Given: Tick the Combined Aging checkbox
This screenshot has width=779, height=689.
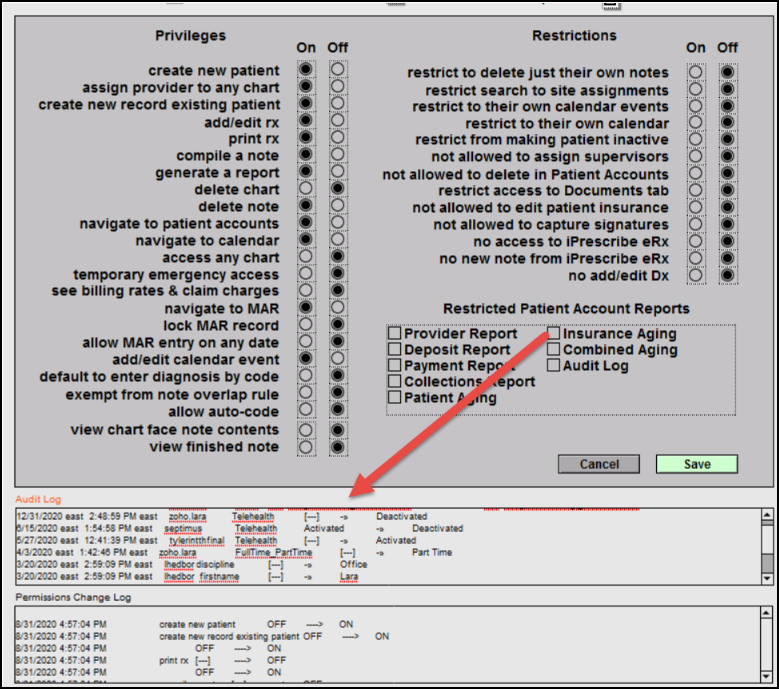Looking at the screenshot, I should 554,350.
